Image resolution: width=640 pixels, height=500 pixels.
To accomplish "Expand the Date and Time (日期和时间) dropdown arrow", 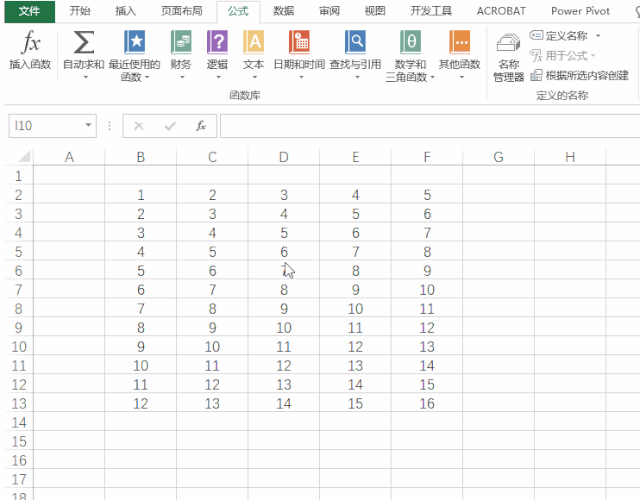I will click(x=301, y=77).
